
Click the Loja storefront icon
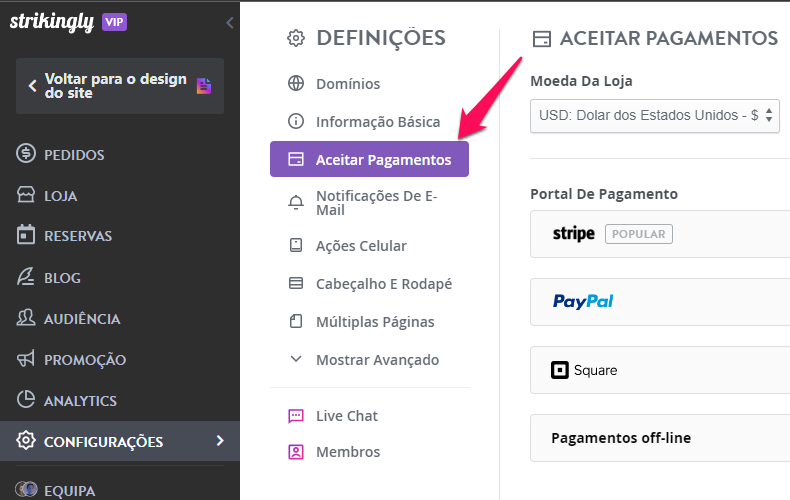click(26, 195)
